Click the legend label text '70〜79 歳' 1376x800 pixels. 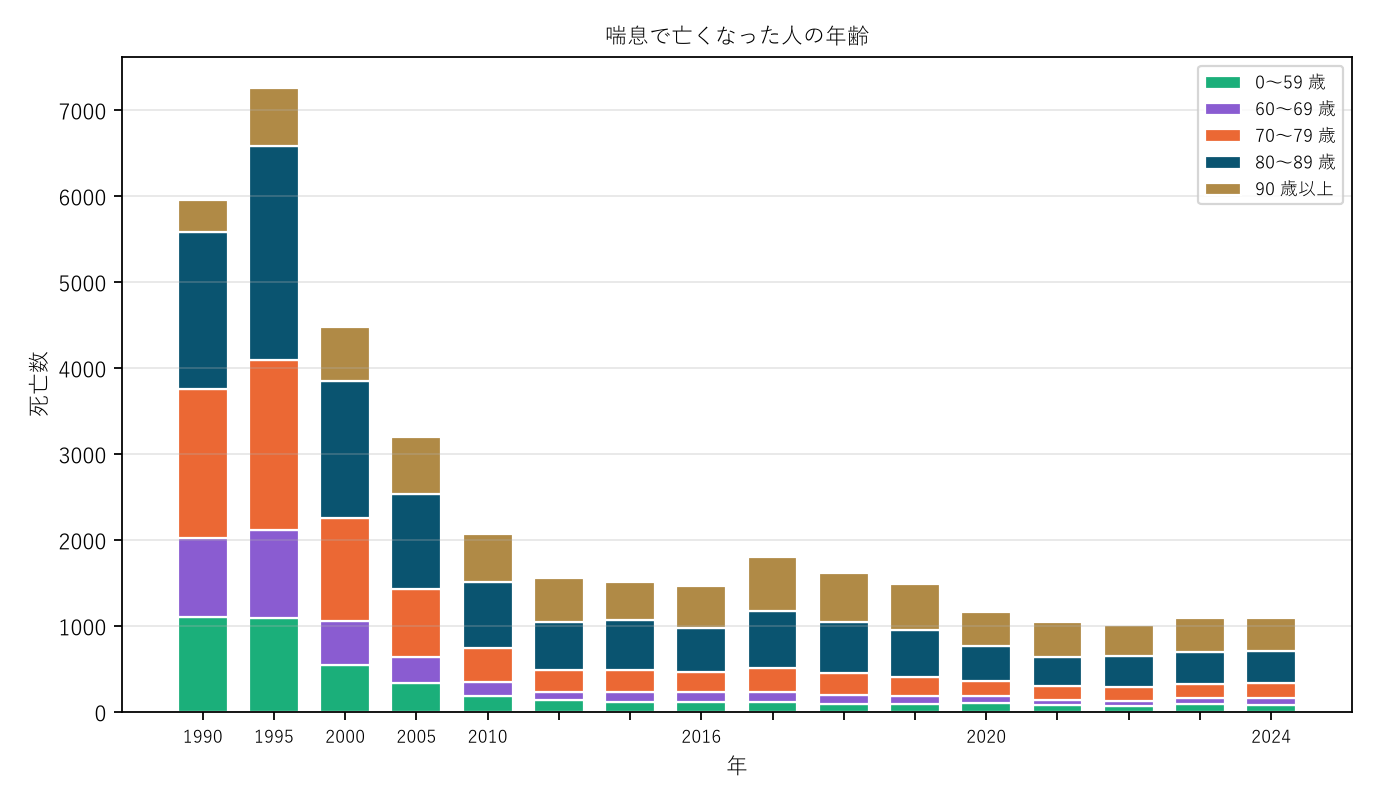click(1295, 136)
